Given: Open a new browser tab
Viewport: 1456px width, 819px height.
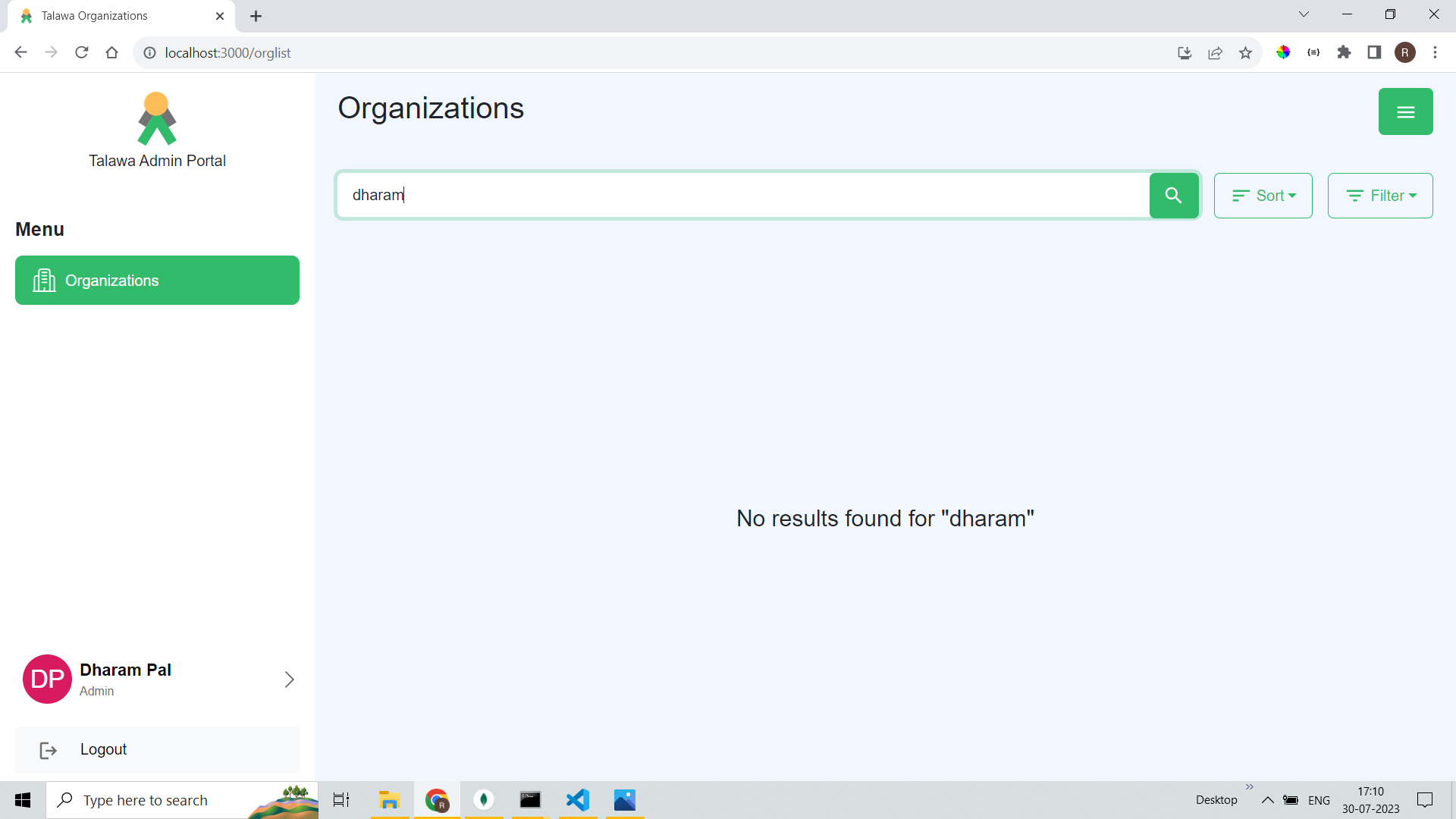Looking at the screenshot, I should tap(256, 16).
